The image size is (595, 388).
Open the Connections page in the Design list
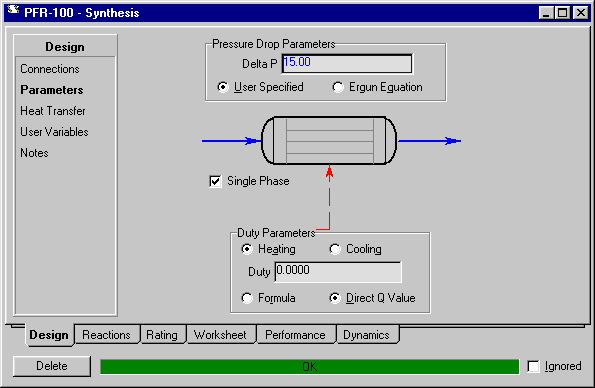point(50,69)
